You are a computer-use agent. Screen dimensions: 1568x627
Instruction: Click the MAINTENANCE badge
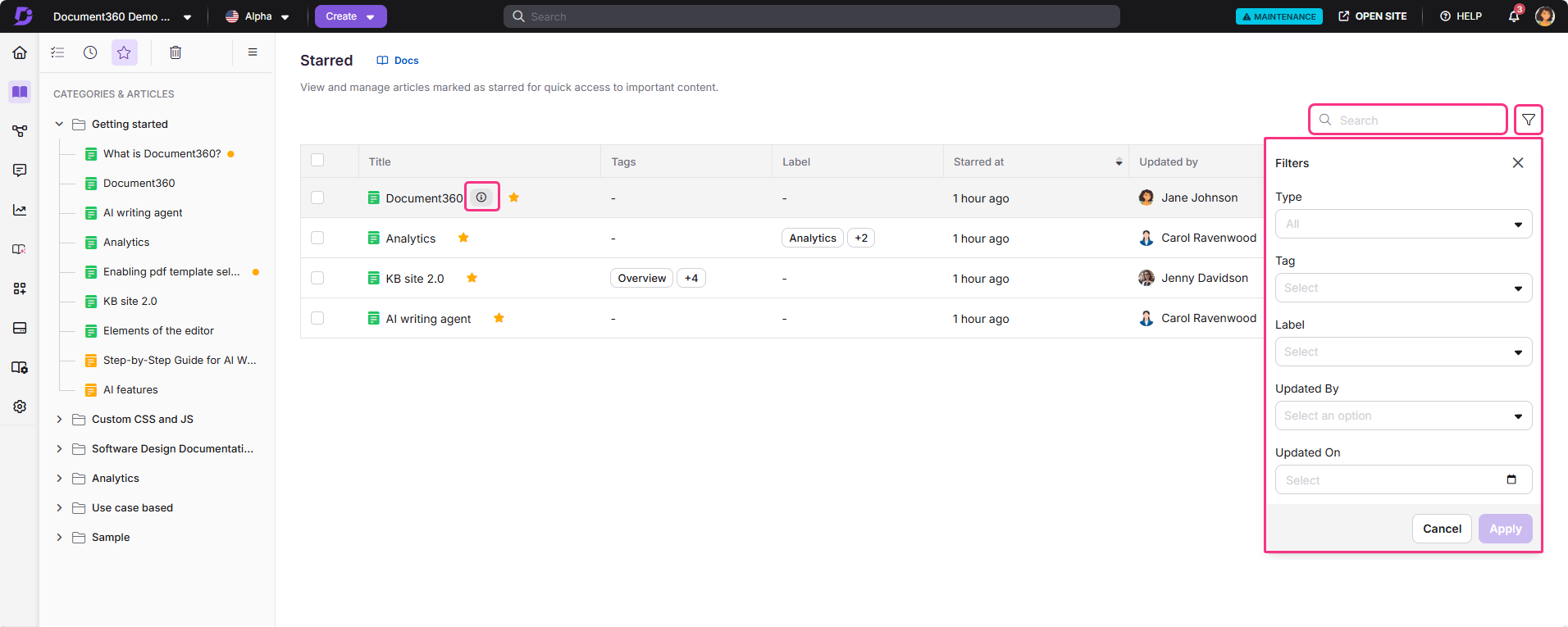[1279, 16]
